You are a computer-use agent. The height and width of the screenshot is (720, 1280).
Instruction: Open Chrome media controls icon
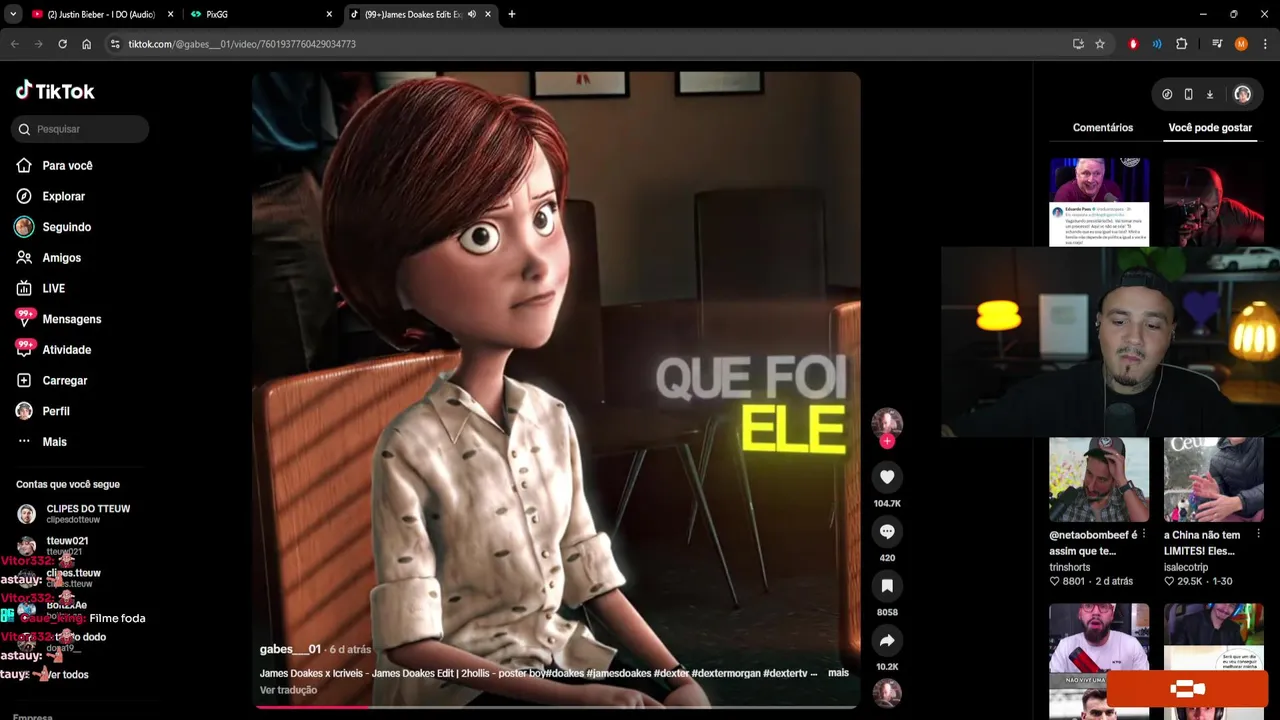(x=1217, y=44)
